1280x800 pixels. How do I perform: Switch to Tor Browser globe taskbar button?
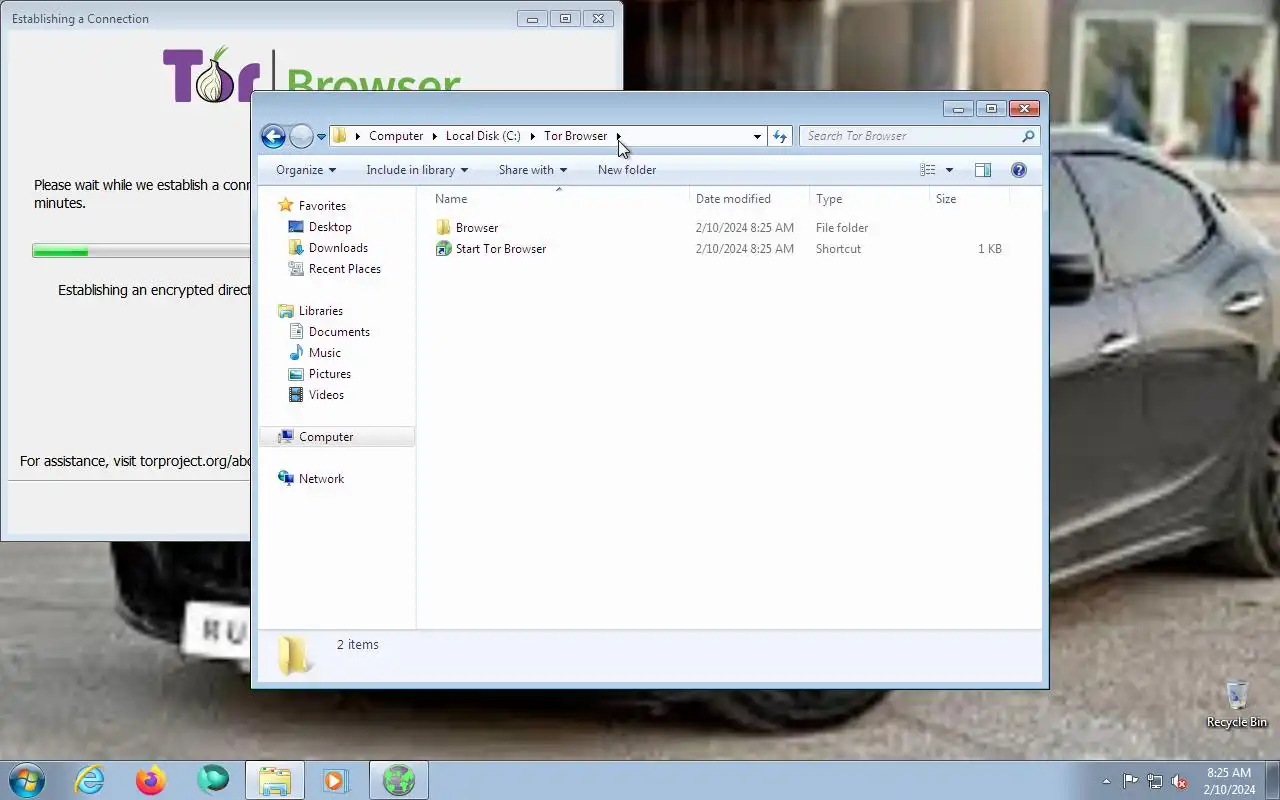pos(398,780)
